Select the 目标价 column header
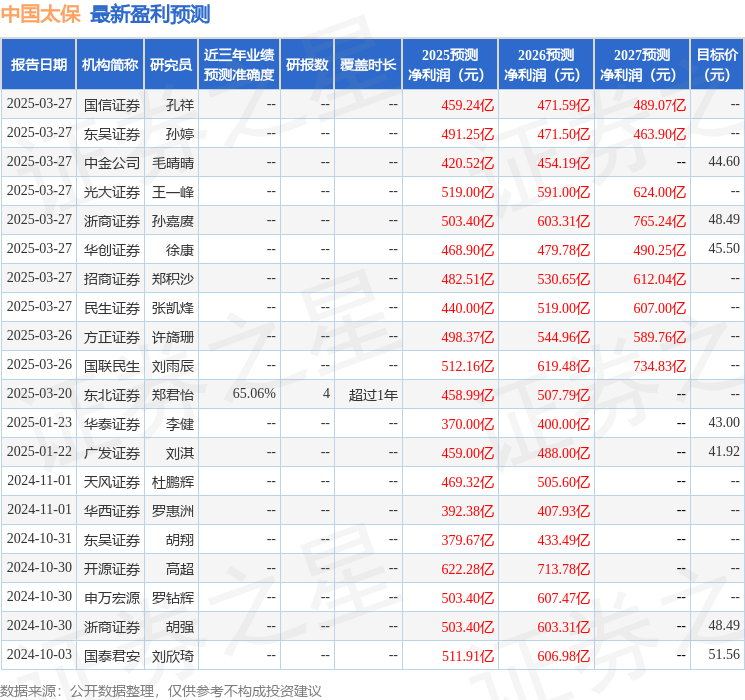This screenshot has width=745, height=700. [x=716, y=65]
